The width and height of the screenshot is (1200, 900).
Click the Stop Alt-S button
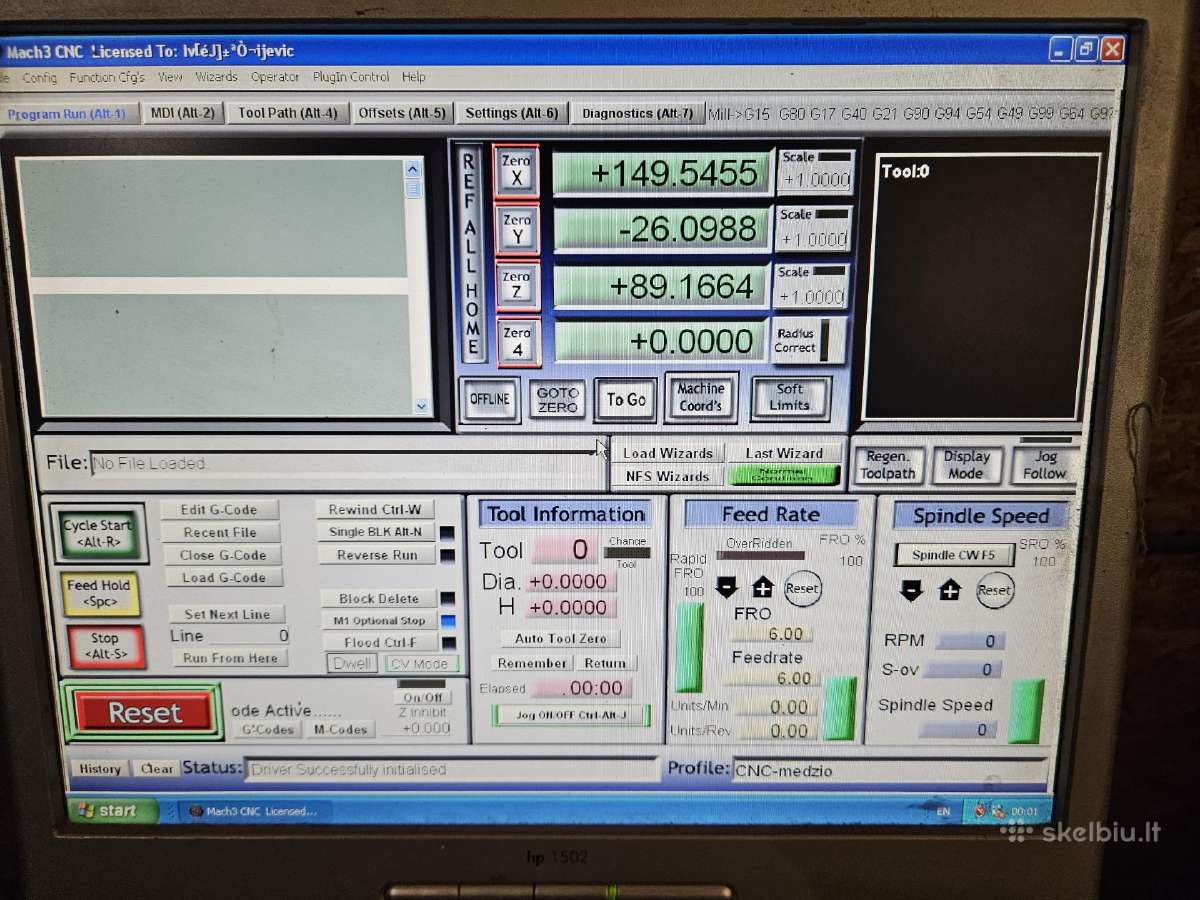coord(105,646)
